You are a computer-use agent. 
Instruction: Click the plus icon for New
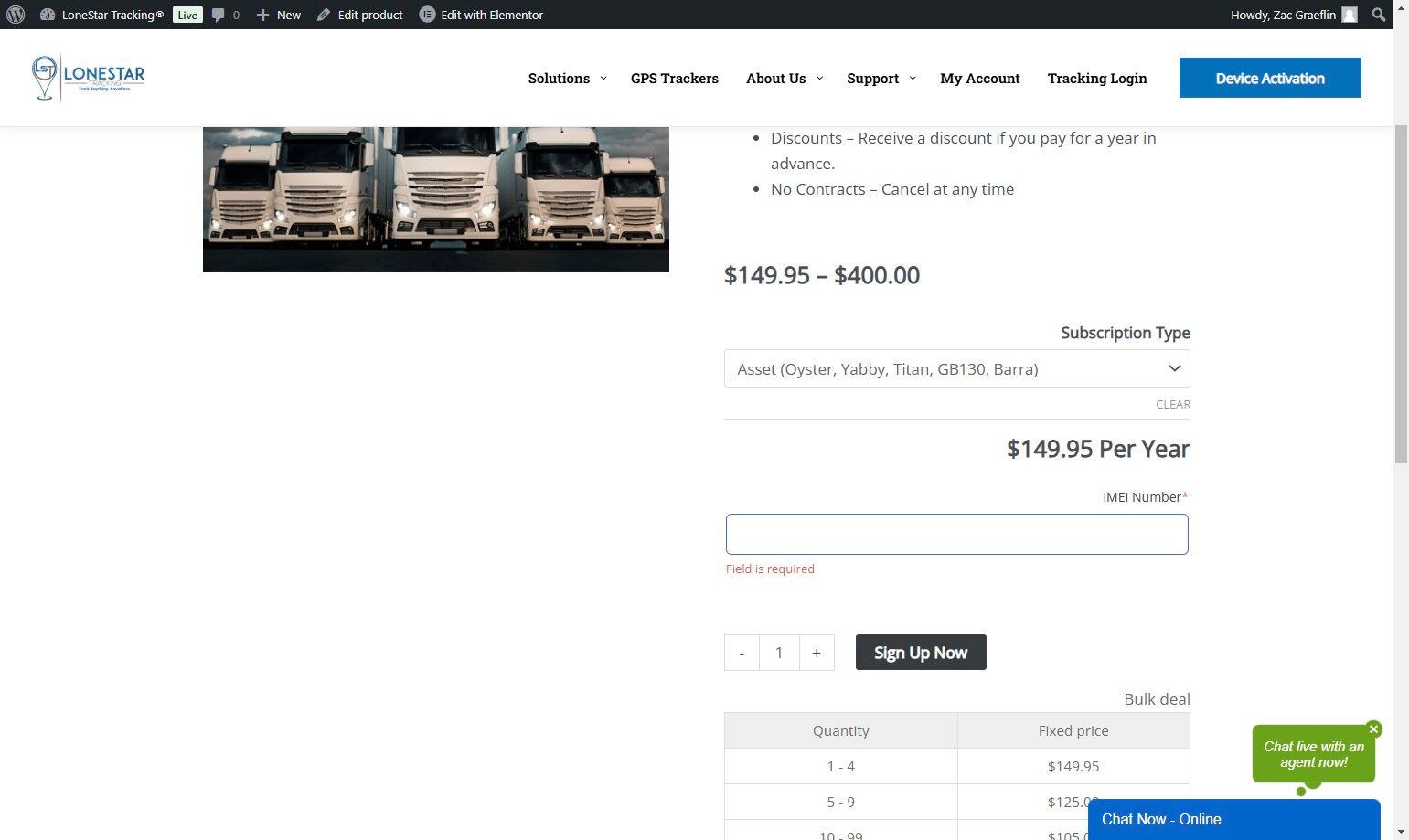point(262,15)
